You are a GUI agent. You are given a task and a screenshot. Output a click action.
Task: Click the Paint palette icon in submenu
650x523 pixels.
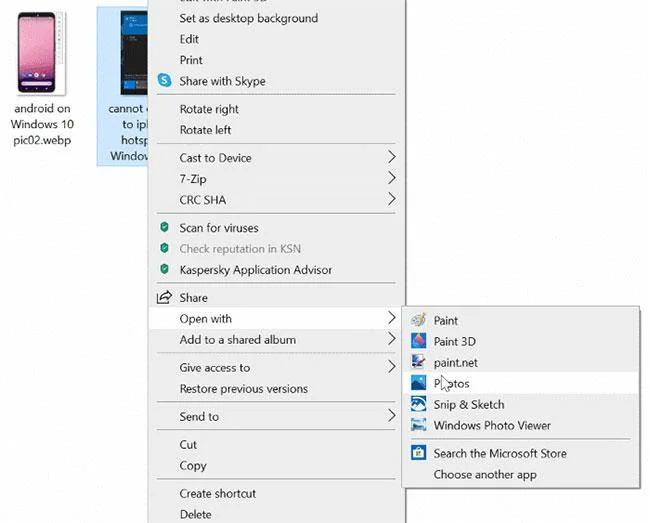(x=418, y=320)
